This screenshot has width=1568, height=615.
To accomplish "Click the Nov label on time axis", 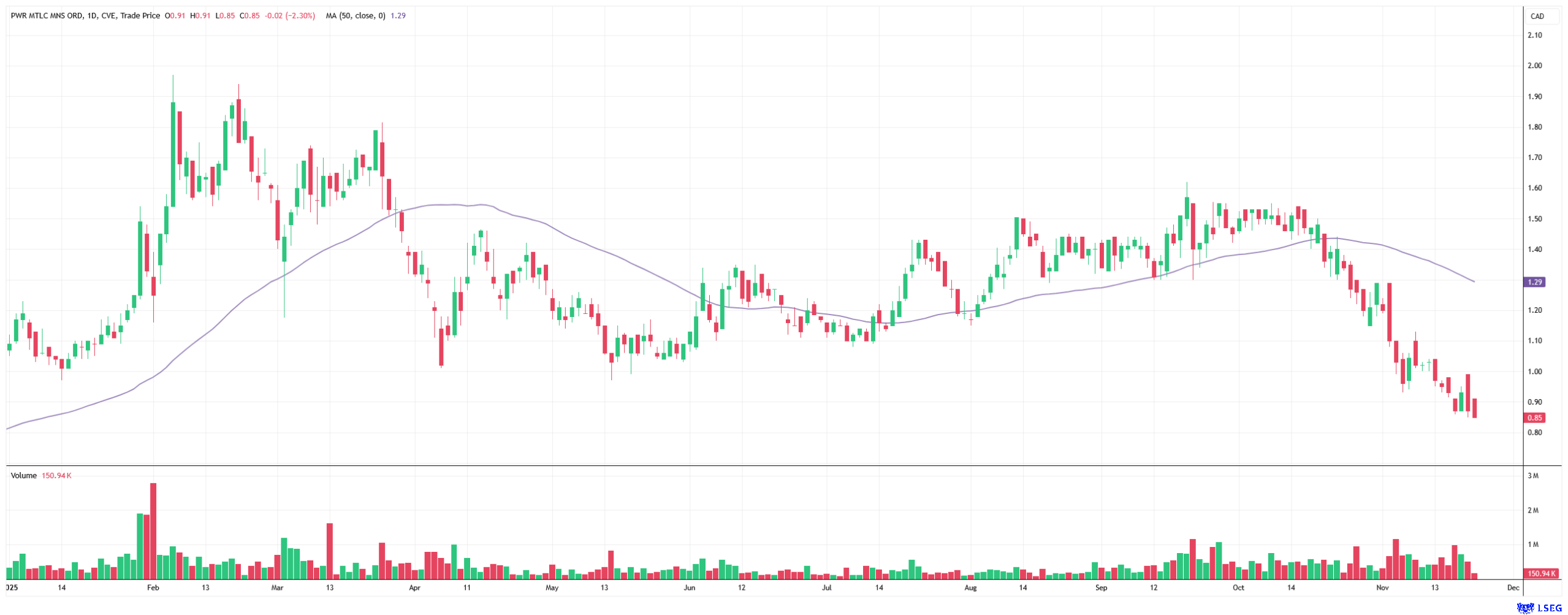I will (x=1382, y=587).
